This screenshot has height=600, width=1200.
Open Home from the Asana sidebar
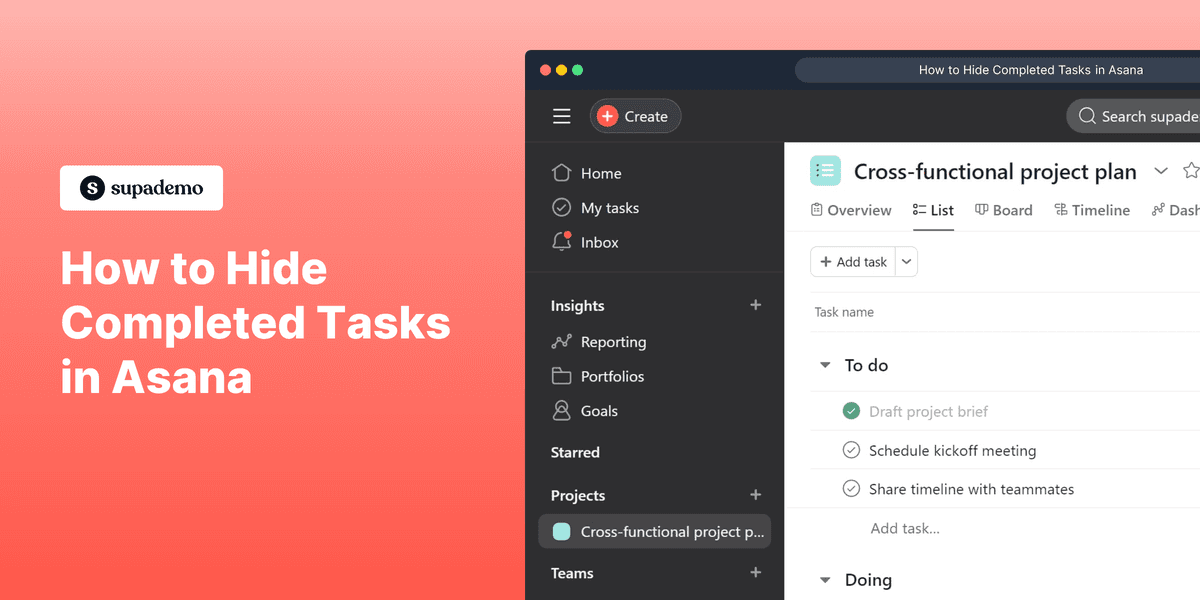[x=600, y=173]
